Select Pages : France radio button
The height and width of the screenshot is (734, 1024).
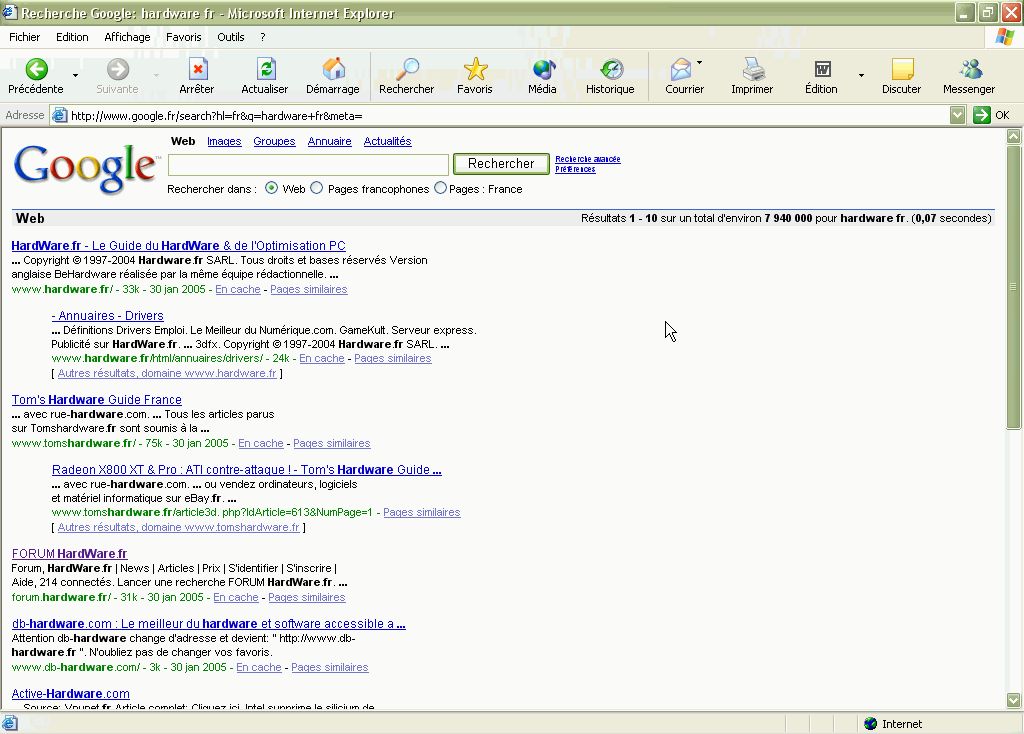coord(440,188)
